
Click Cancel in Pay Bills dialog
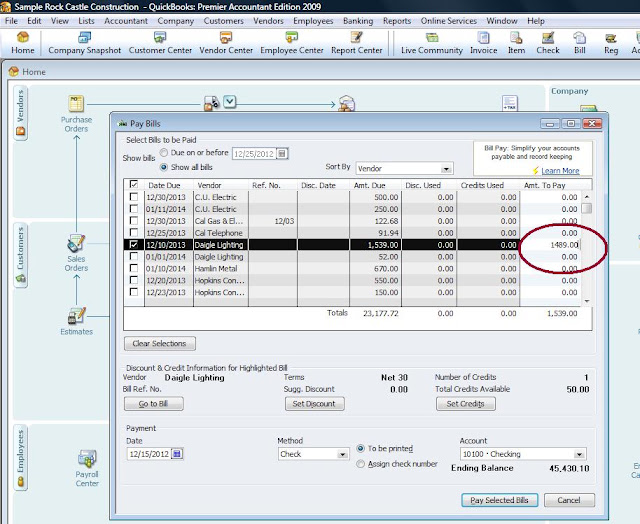coord(569,500)
